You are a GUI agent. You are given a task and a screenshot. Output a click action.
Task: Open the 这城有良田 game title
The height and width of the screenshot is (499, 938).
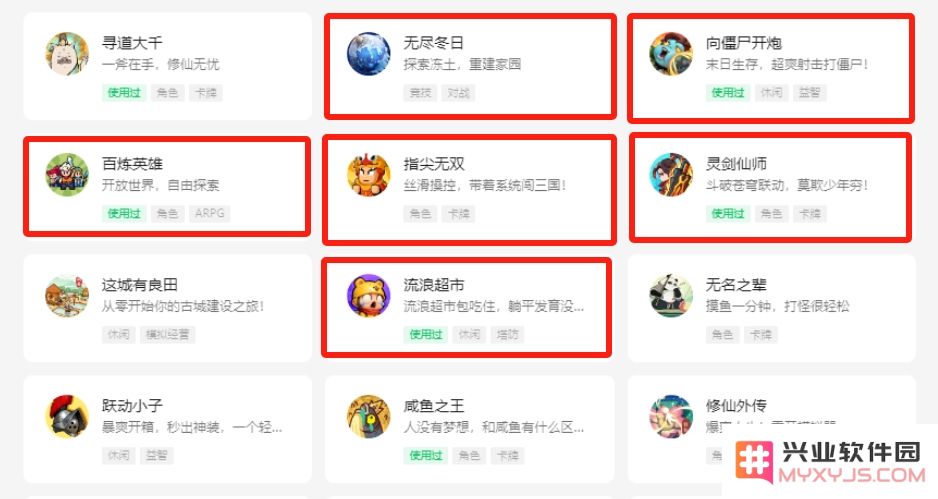point(139,285)
